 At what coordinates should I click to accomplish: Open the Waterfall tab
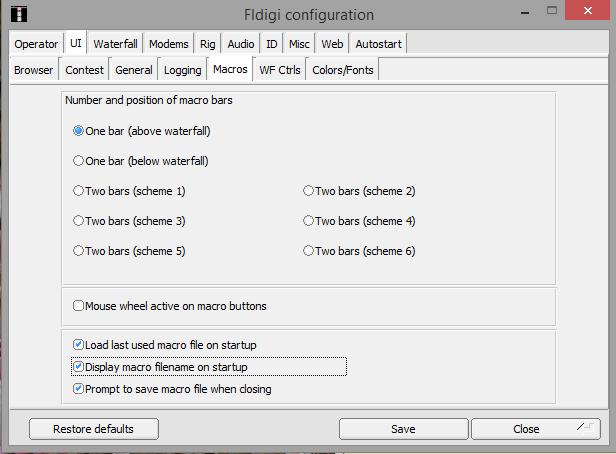click(x=115, y=44)
